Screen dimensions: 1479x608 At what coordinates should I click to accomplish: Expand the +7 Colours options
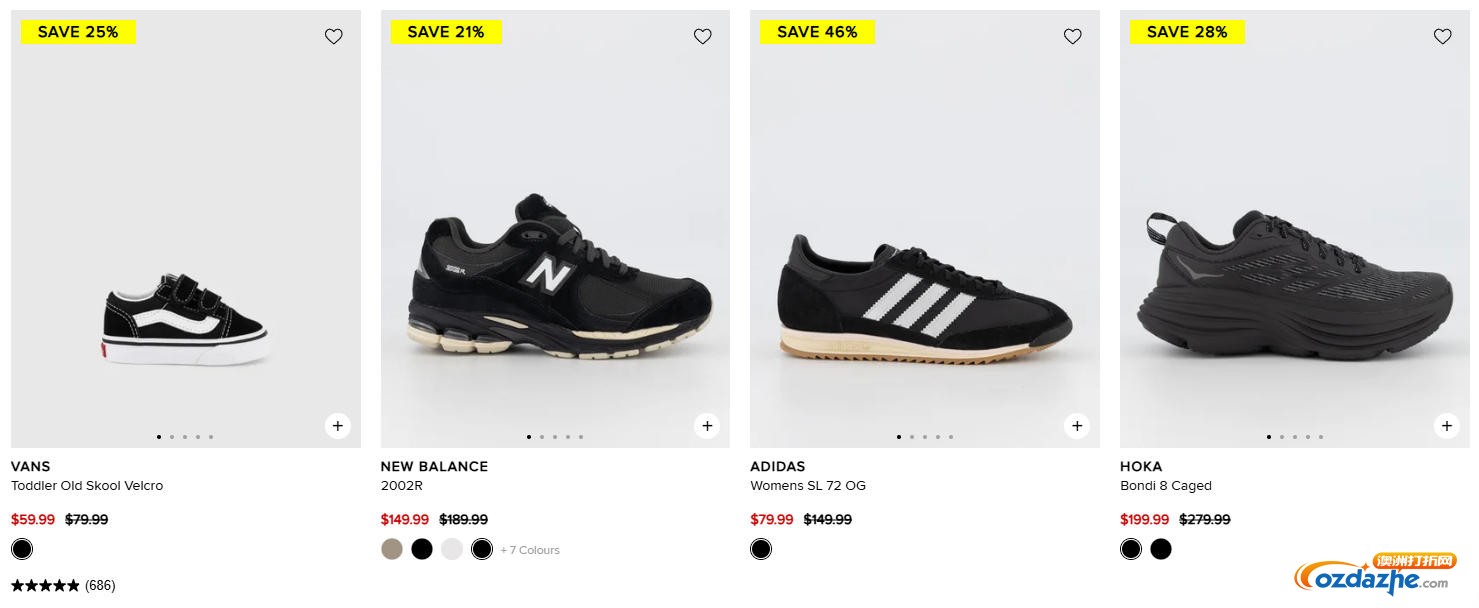[530, 550]
